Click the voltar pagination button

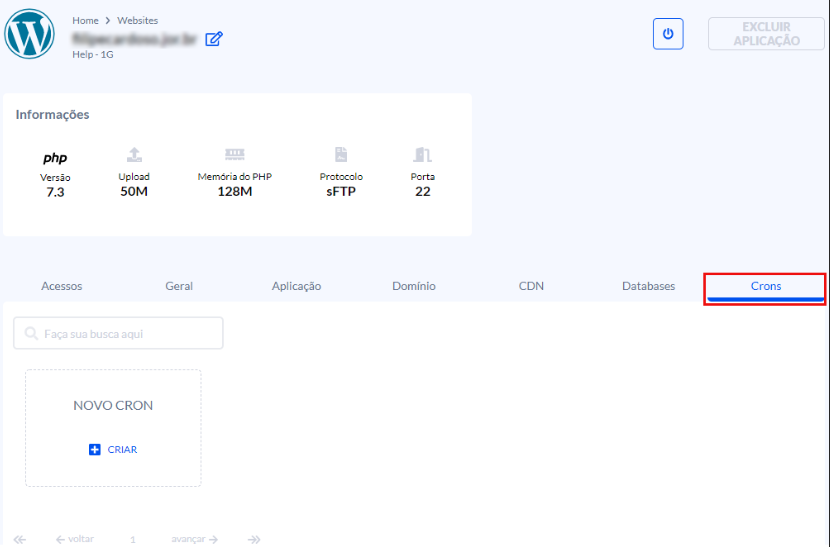tap(75, 539)
